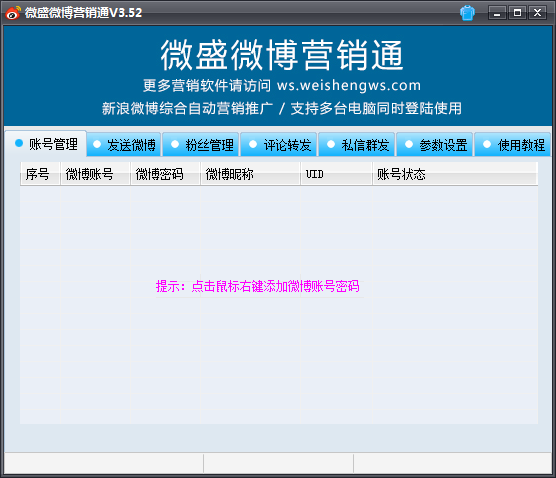
Task: Click the 账号状态 column header
Action: (x=455, y=174)
